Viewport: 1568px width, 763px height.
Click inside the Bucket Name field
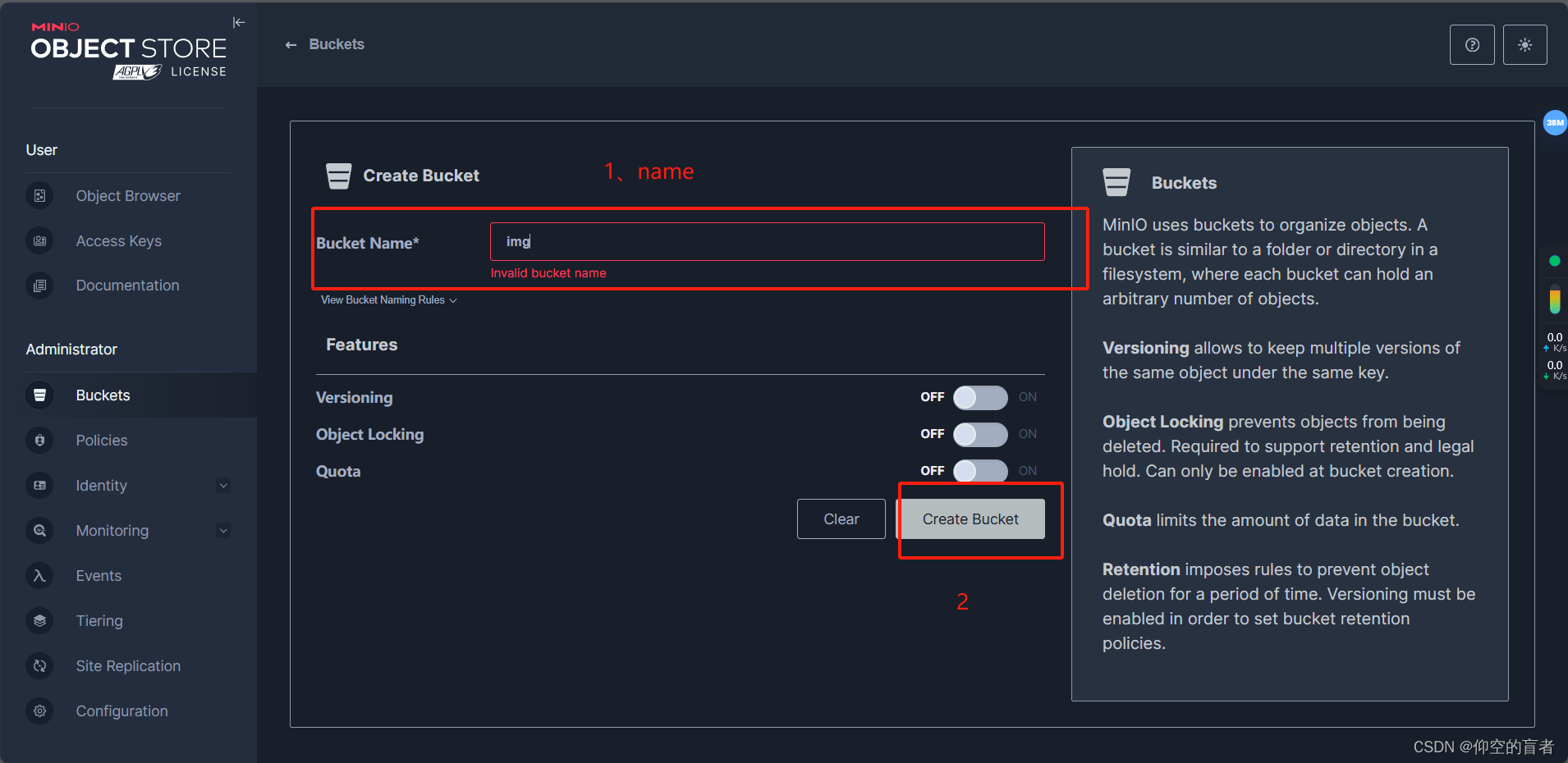766,241
